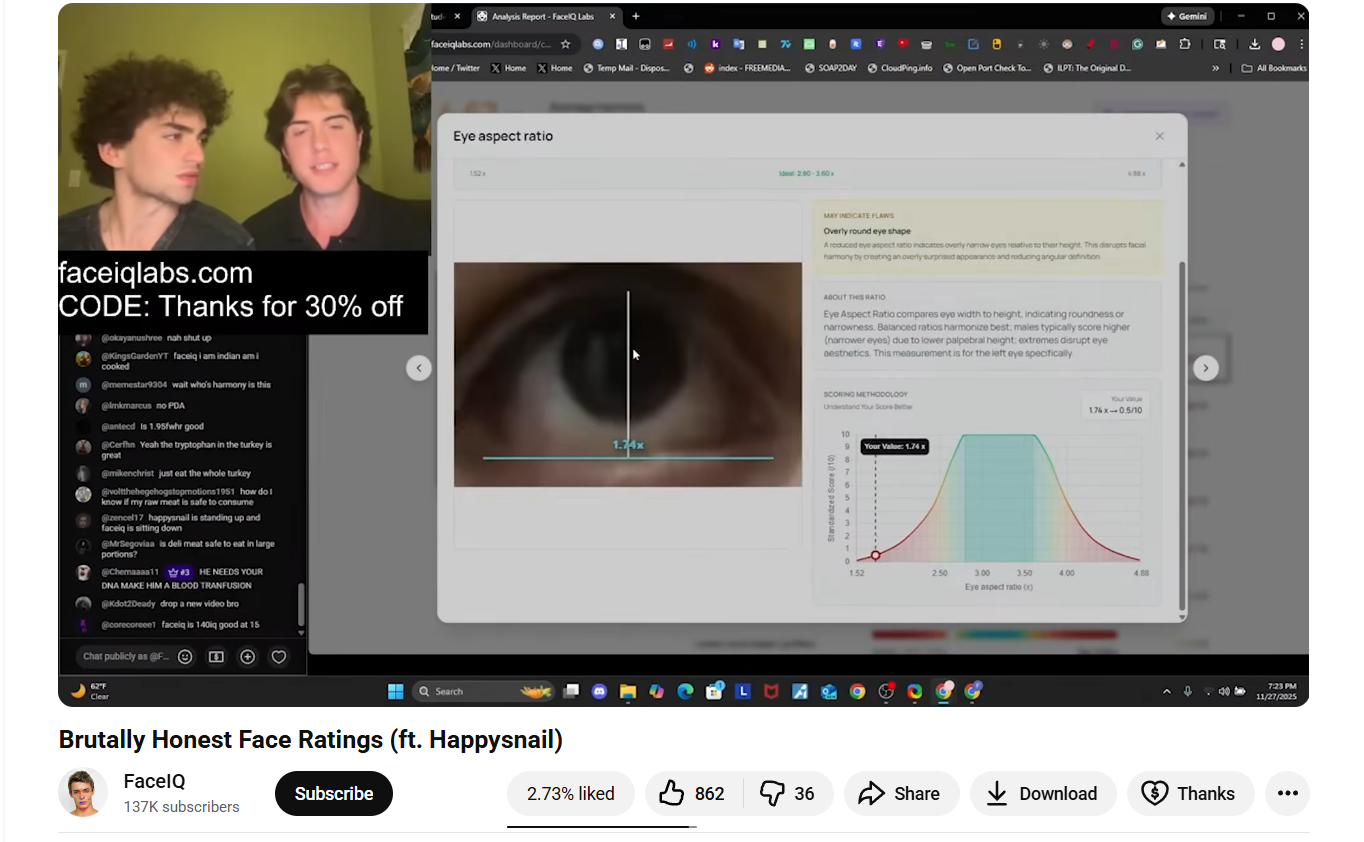The height and width of the screenshot is (842, 1364).
Task: Click the emoji icon in chat box
Action: pos(185,657)
